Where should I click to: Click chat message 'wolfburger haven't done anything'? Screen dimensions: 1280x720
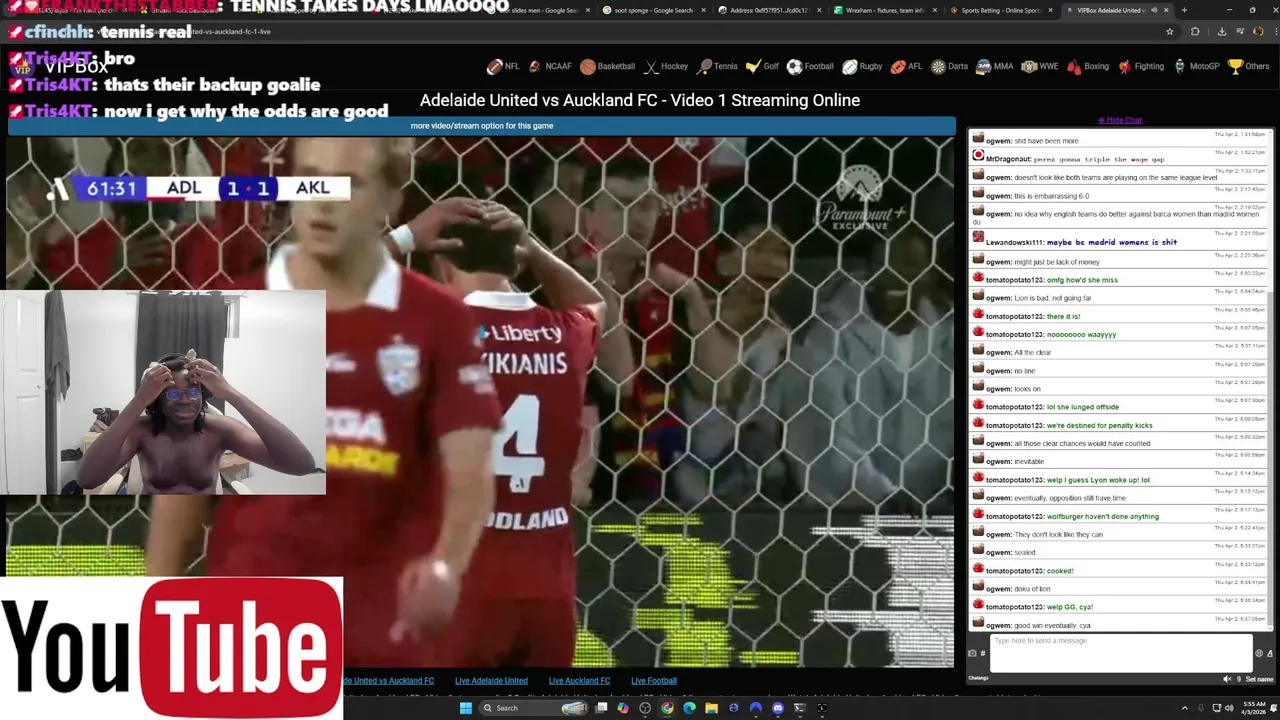pyautogui.click(x=1102, y=516)
